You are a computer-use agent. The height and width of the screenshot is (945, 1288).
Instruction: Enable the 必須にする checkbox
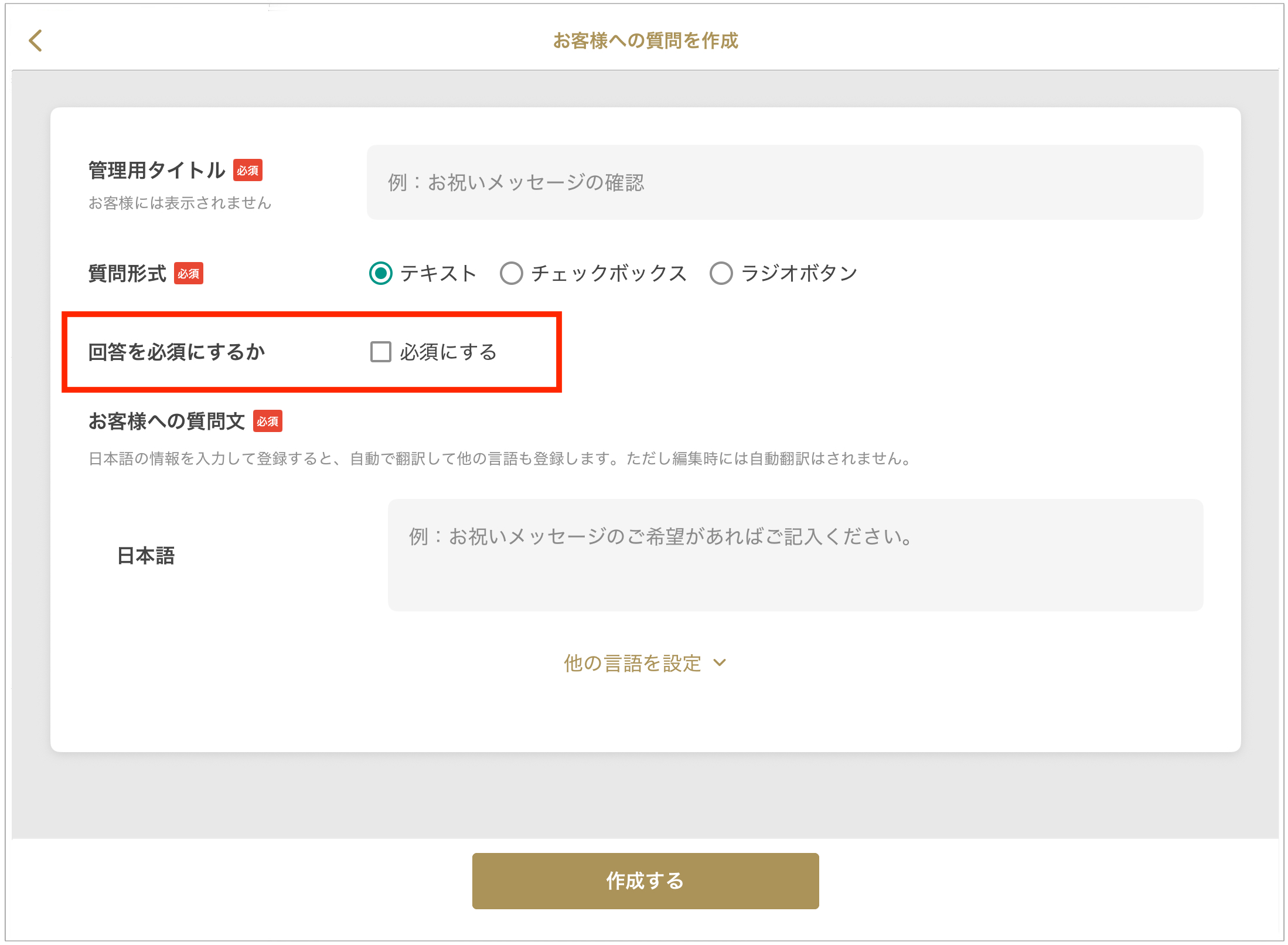point(381,352)
